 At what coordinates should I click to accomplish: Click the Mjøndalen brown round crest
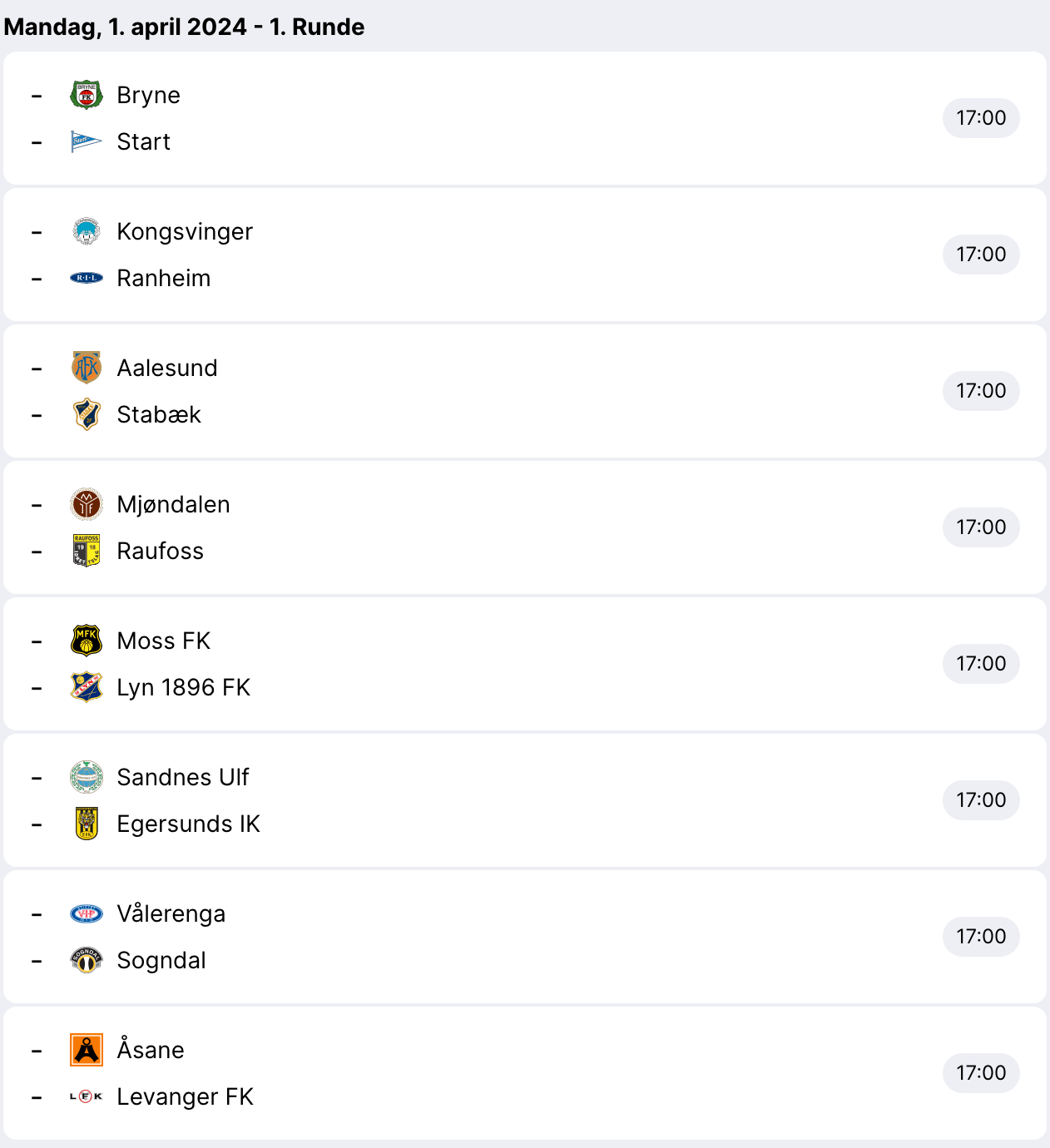click(x=87, y=504)
